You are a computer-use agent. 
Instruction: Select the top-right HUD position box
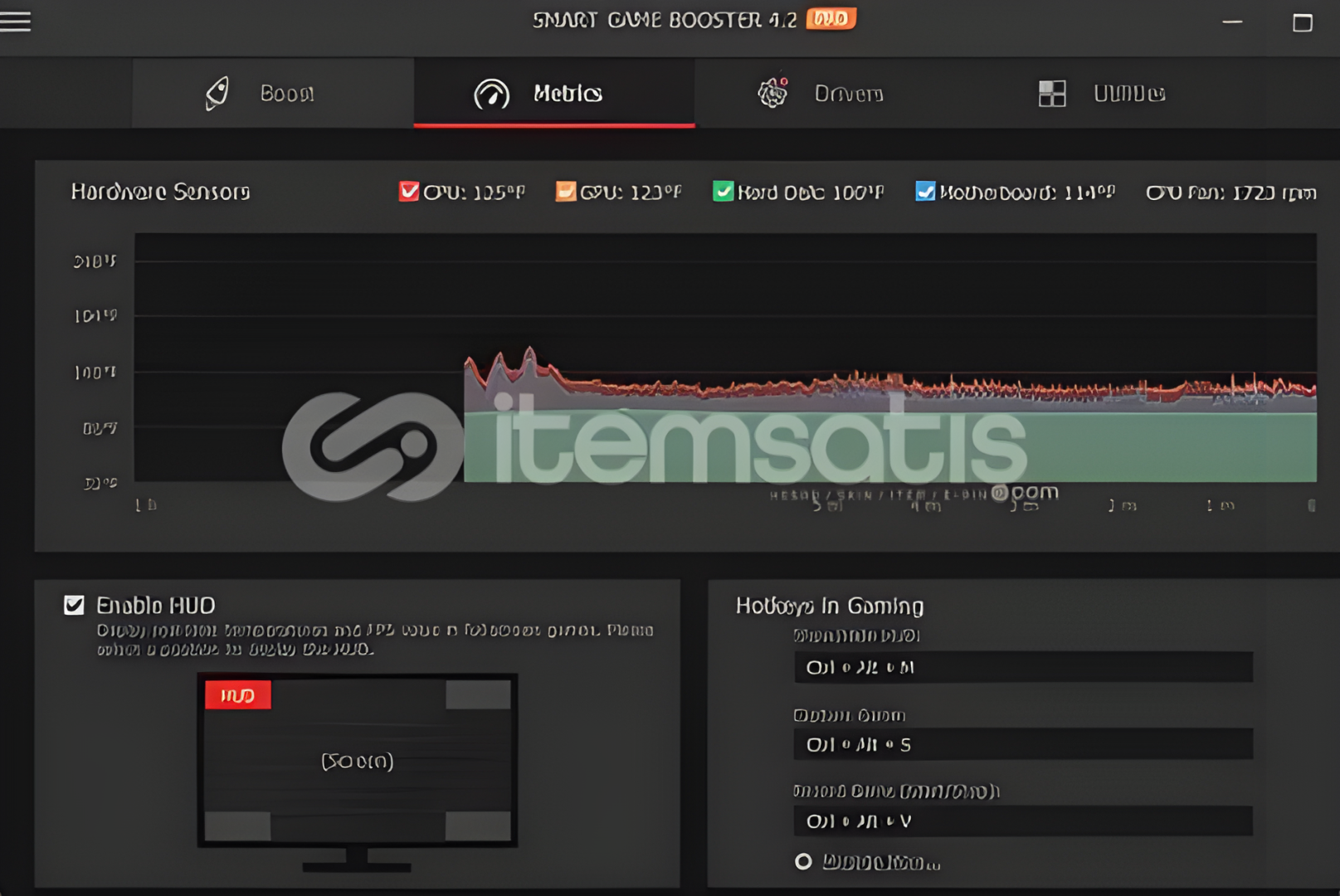tap(478, 695)
